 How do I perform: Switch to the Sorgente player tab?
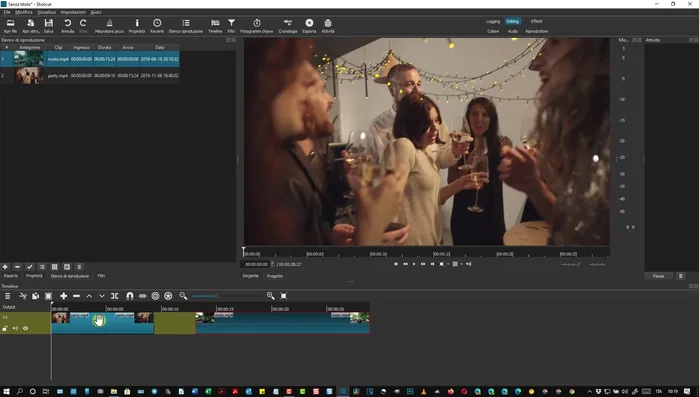251,276
